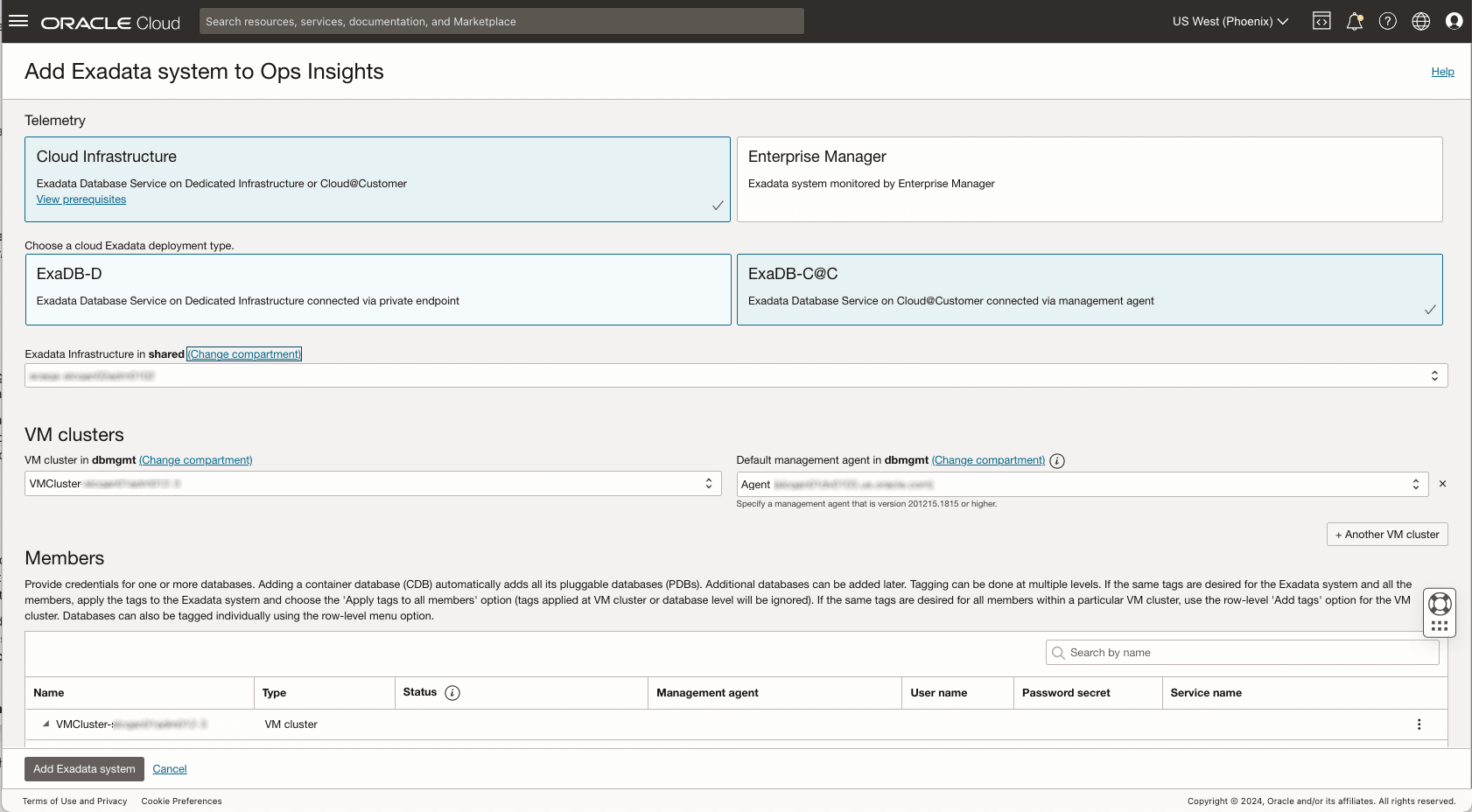Screen dimensions: 1472x812
Task: Open the VMCluster row actions menu
Action: pos(1419,724)
